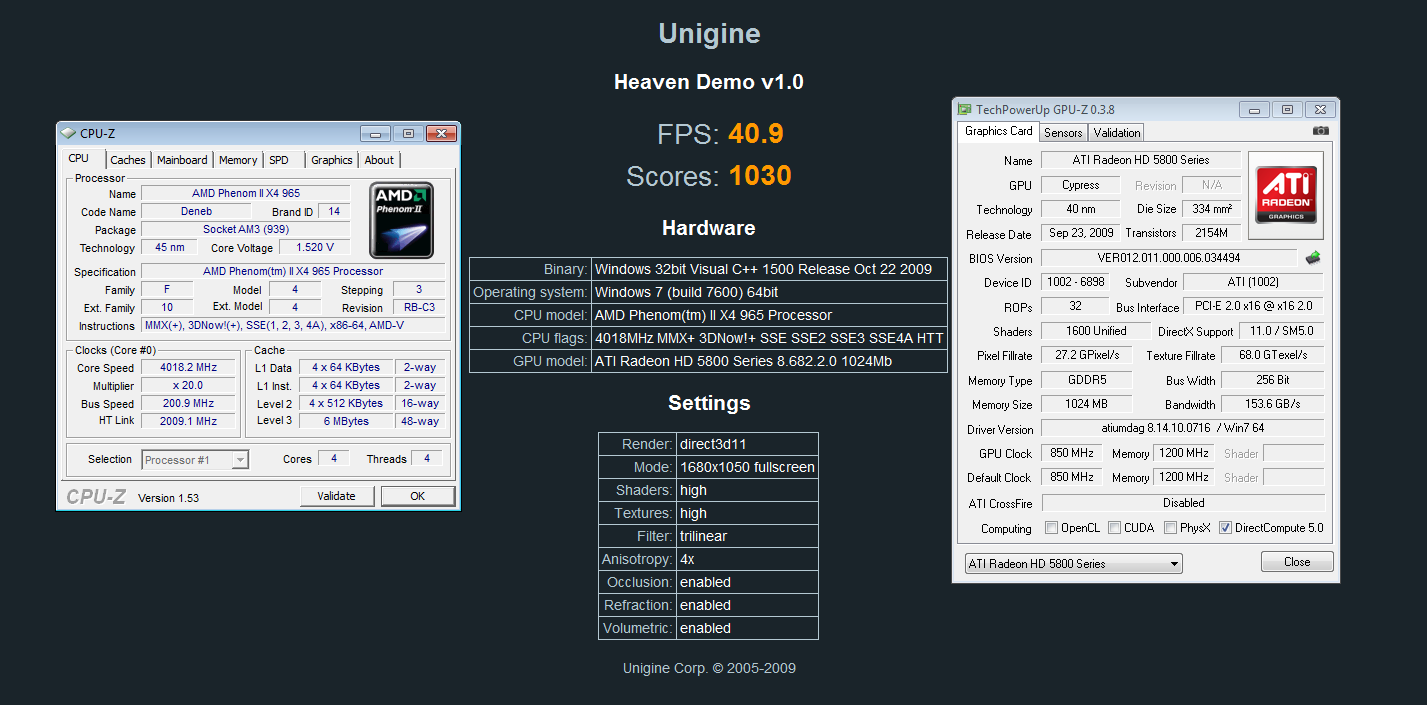Click the ATI CrossFire Disabled field
Screen dimensions: 1427x705
1183,503
